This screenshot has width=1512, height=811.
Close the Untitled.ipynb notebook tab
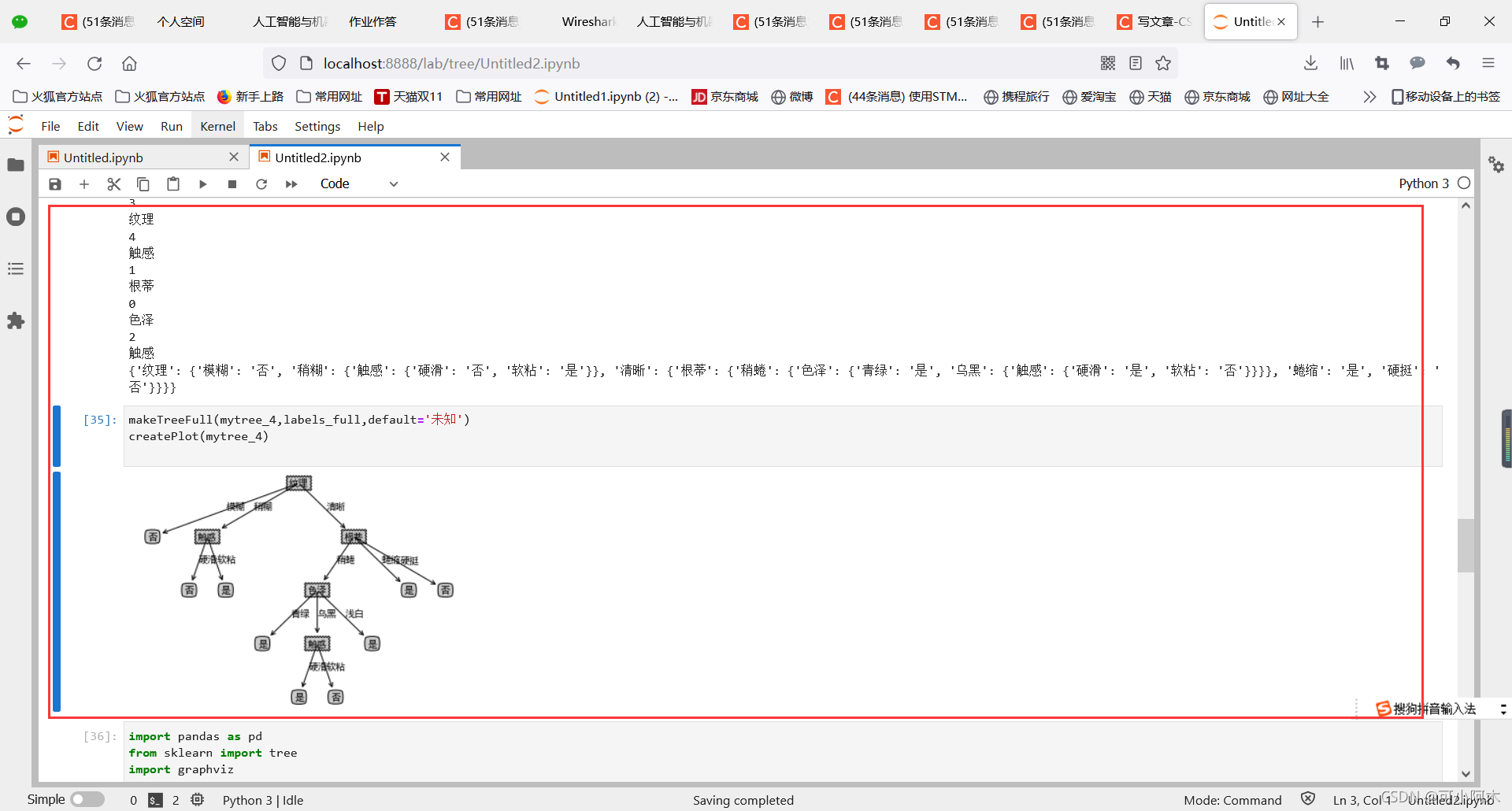click(234, 157)
